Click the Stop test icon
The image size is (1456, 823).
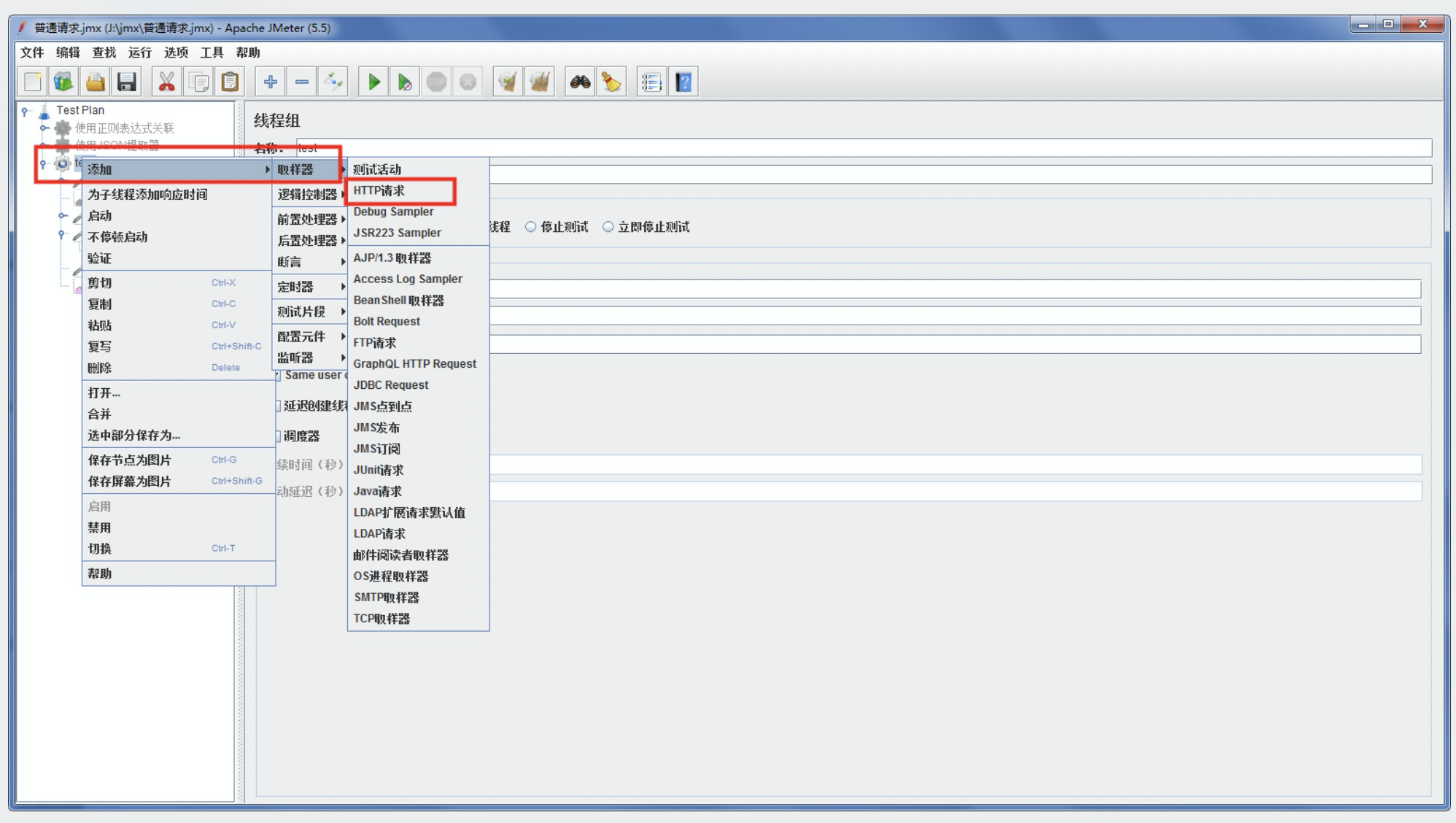pyautogui.click(x=436, y=82)
